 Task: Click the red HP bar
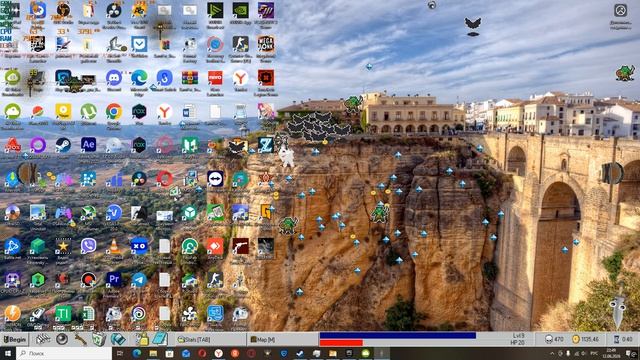coord(341,343)
